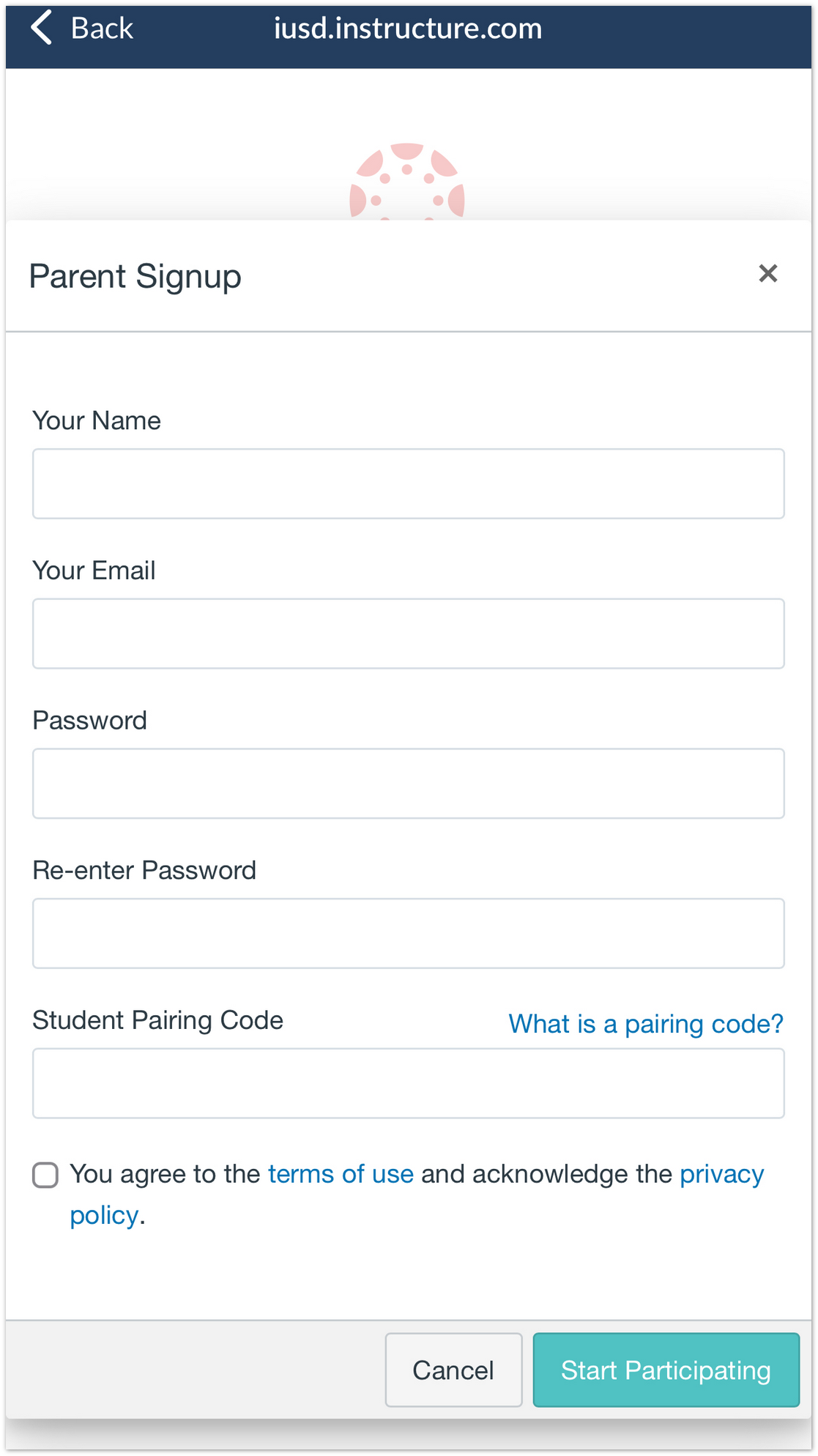Tap the back chevron arrow icon
818x1456 pixels.
click(x=42, y=28)
